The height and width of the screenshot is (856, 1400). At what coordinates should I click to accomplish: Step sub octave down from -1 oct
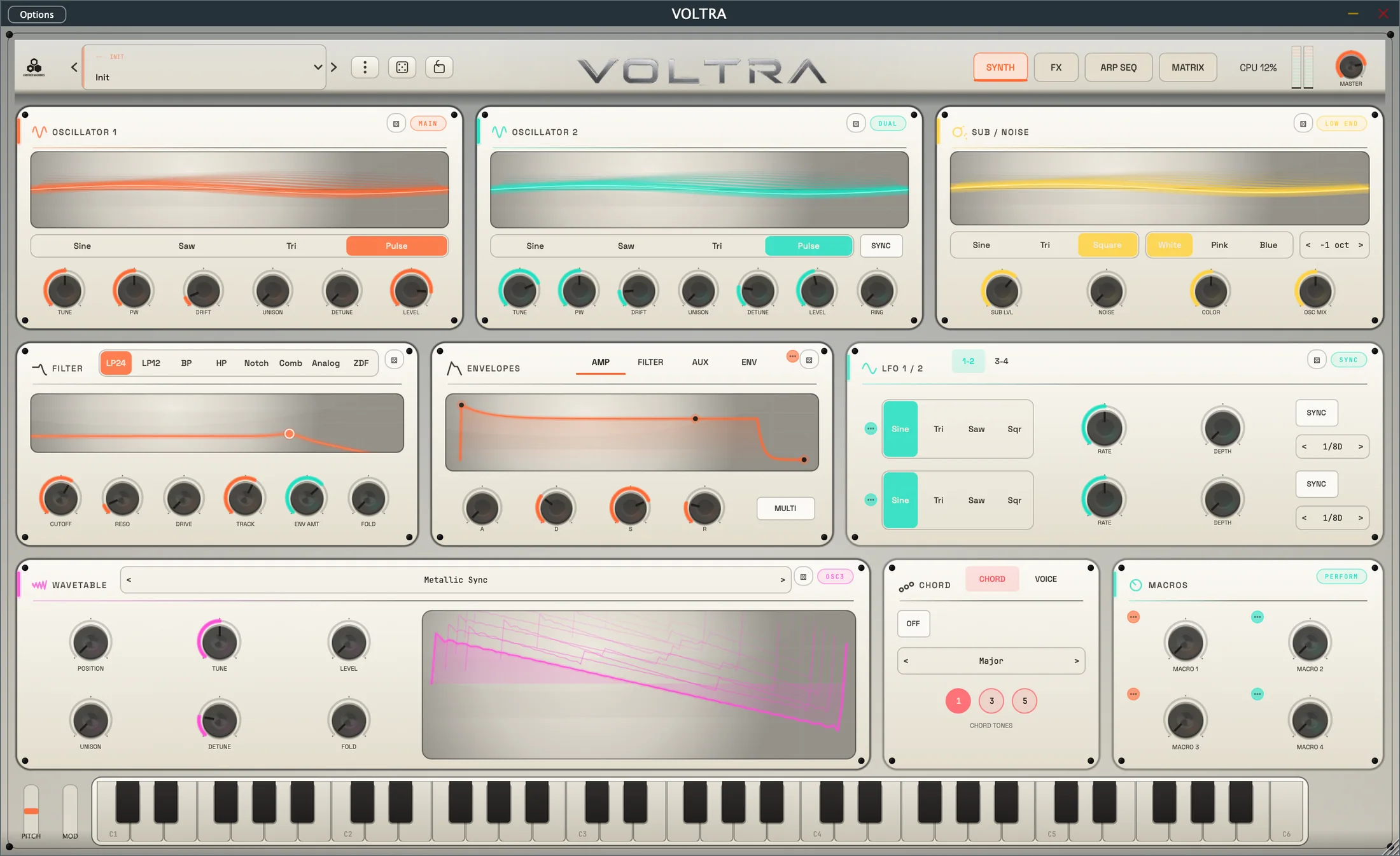click(1308, 245)
